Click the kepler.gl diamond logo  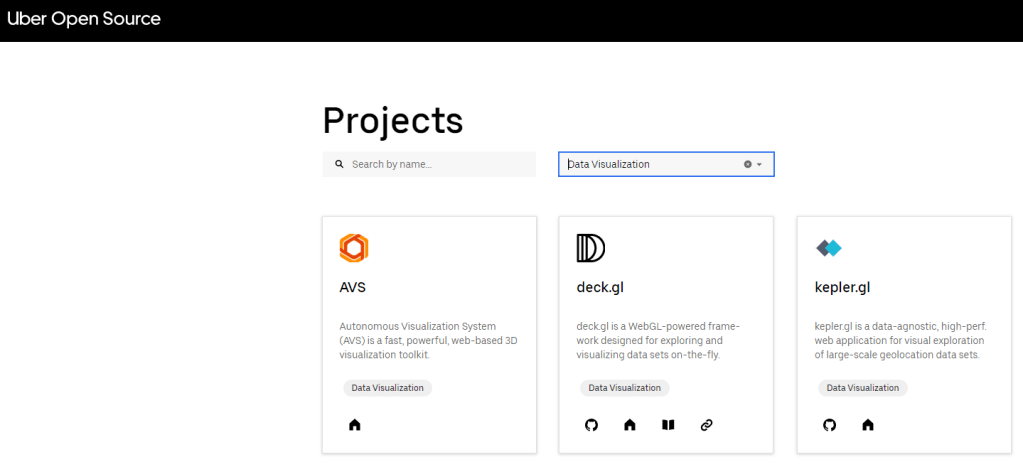[x=829, y=248]
